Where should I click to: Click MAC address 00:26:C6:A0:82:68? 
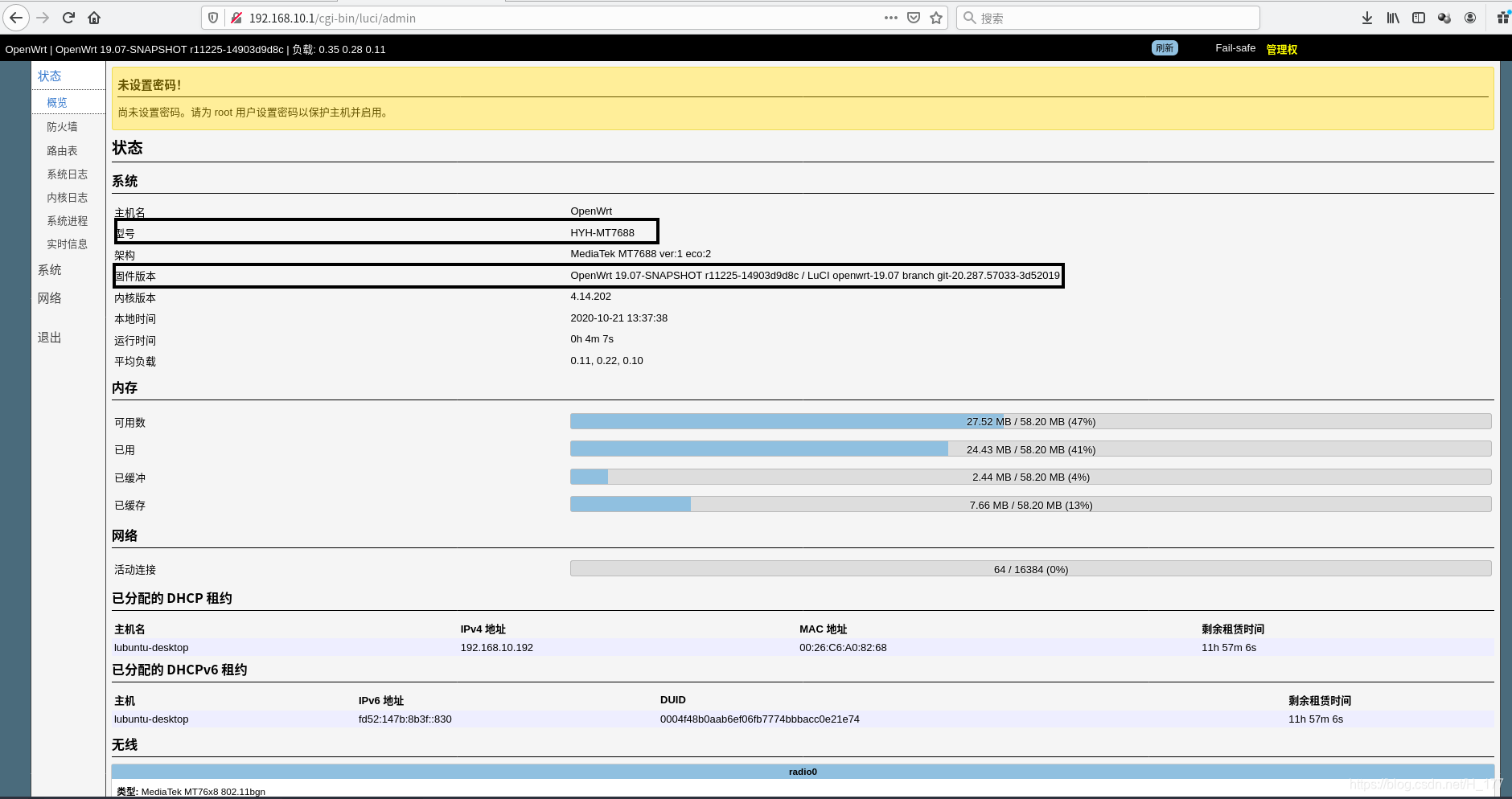(x=843, y=648)
